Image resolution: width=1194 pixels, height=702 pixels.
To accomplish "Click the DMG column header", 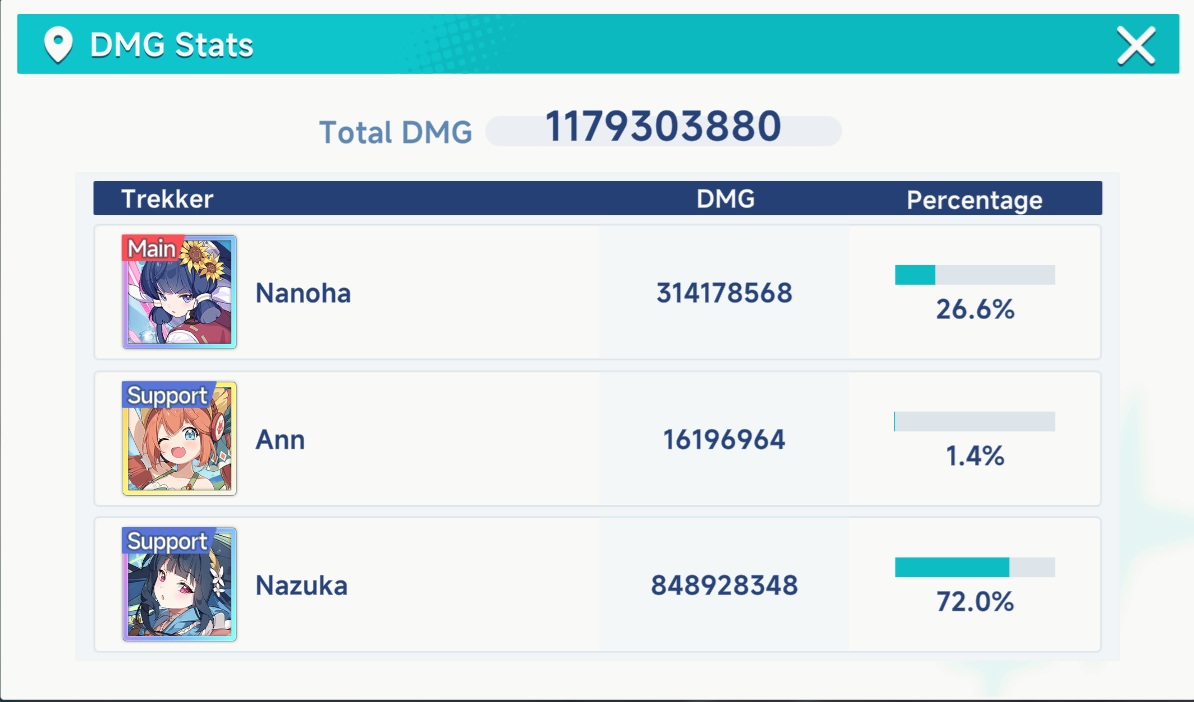I will point(726,199).
